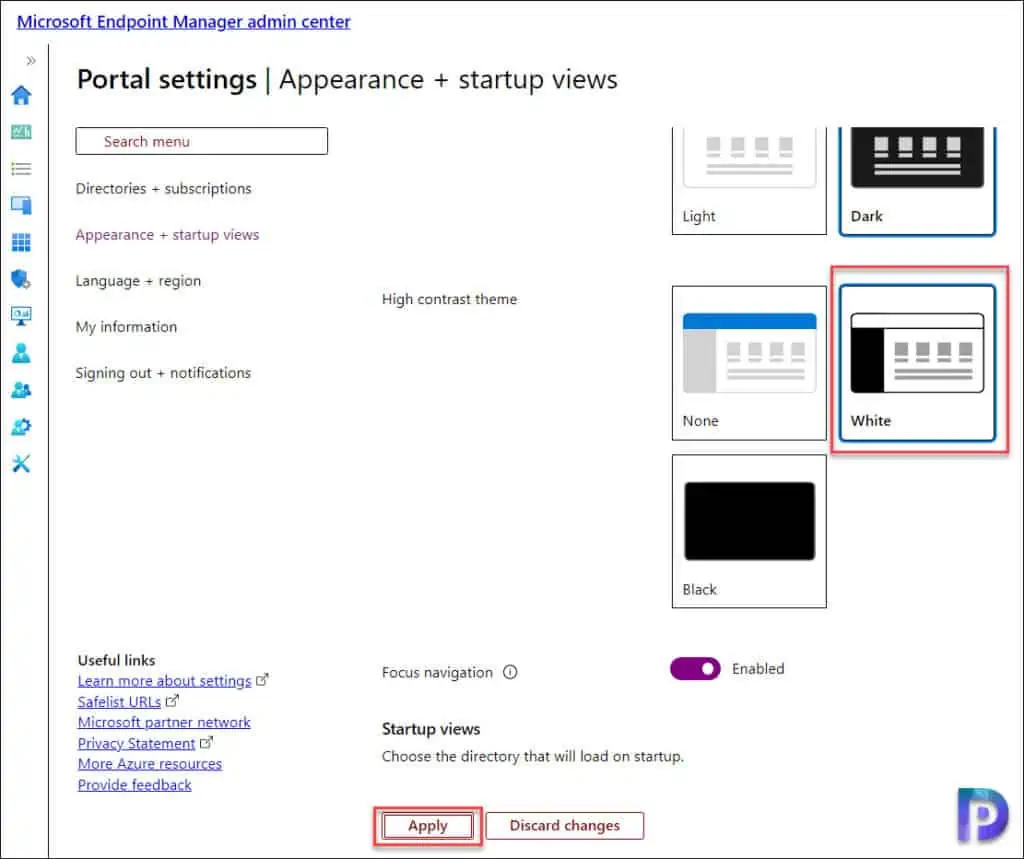Click Apply button
Screen dimensions: 1024x859
pyautogui.click(x=428, y=826)
